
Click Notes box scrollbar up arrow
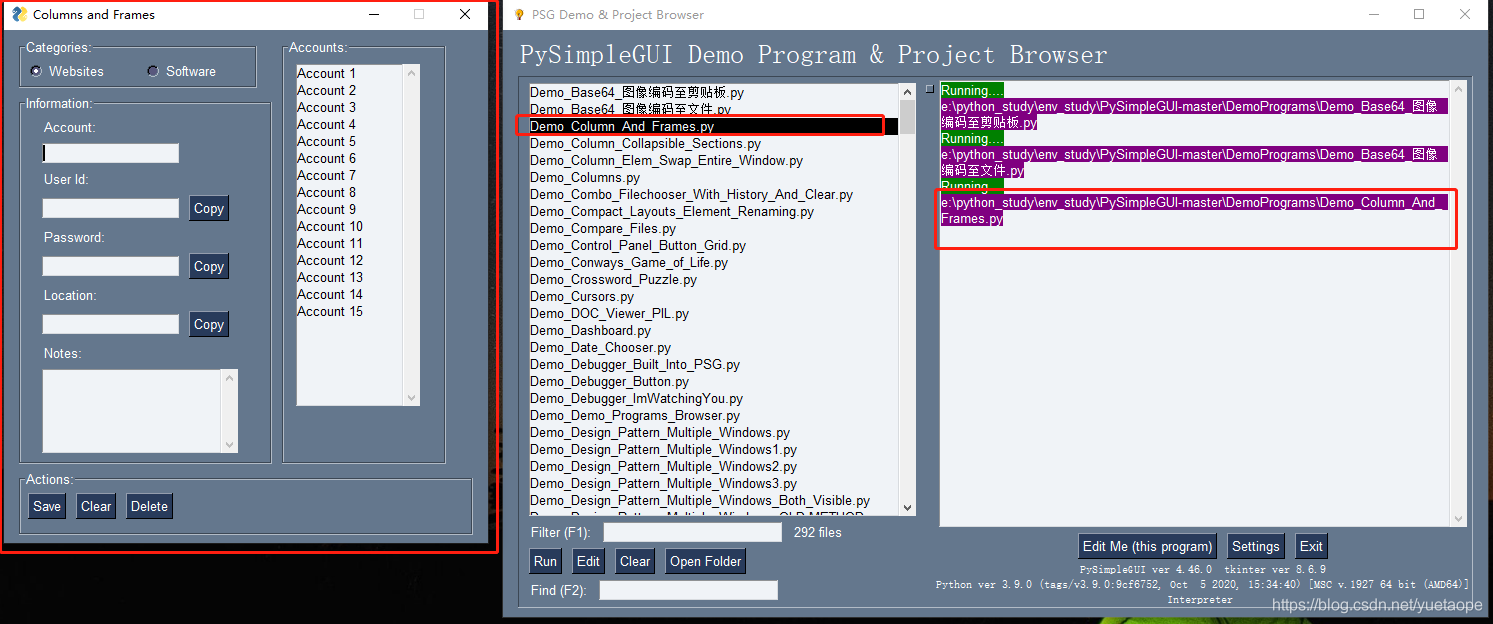230,377
